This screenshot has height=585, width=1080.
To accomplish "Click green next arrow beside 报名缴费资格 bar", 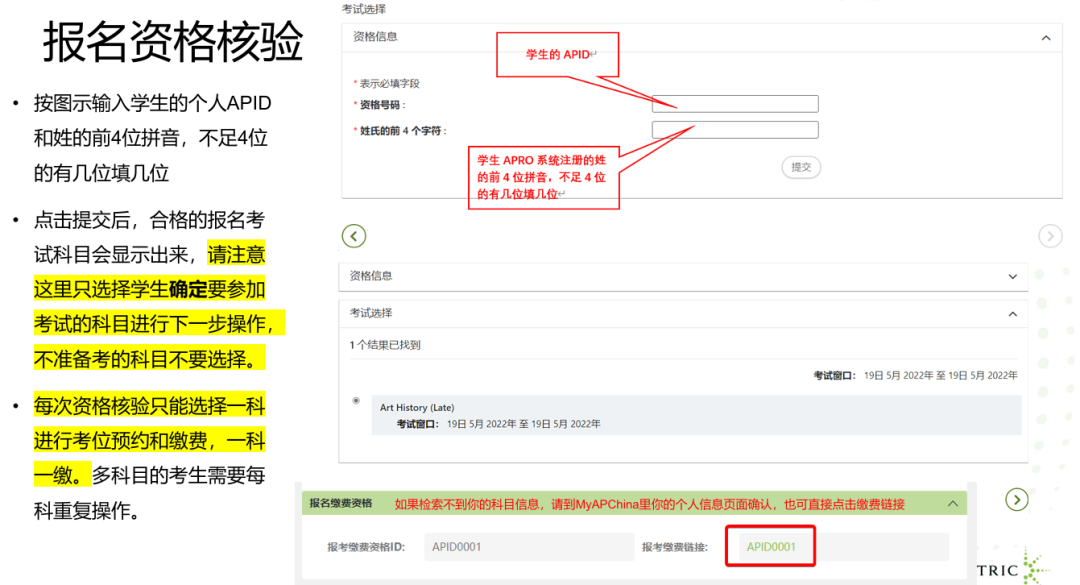I will coord(1016,500).
